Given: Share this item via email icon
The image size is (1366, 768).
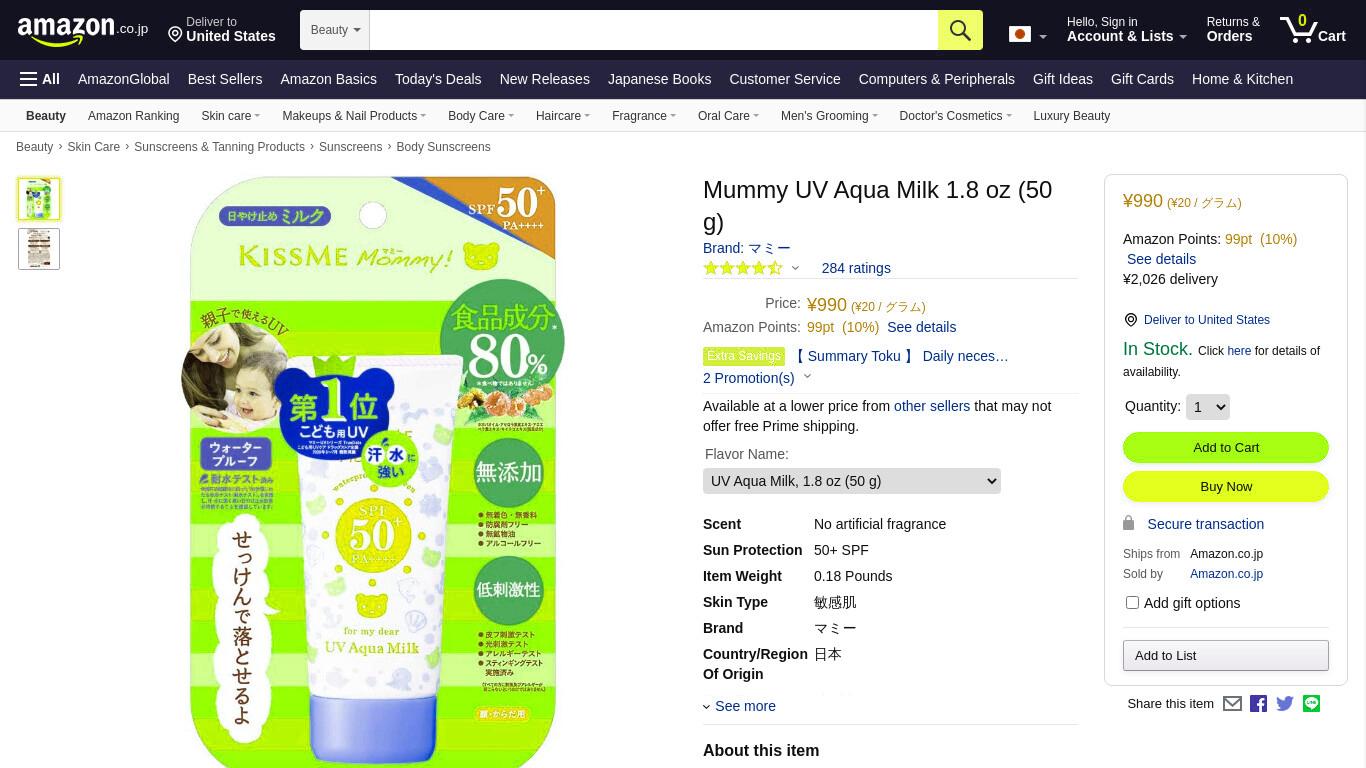Looking at the screenshot, I should (1232, 704).
